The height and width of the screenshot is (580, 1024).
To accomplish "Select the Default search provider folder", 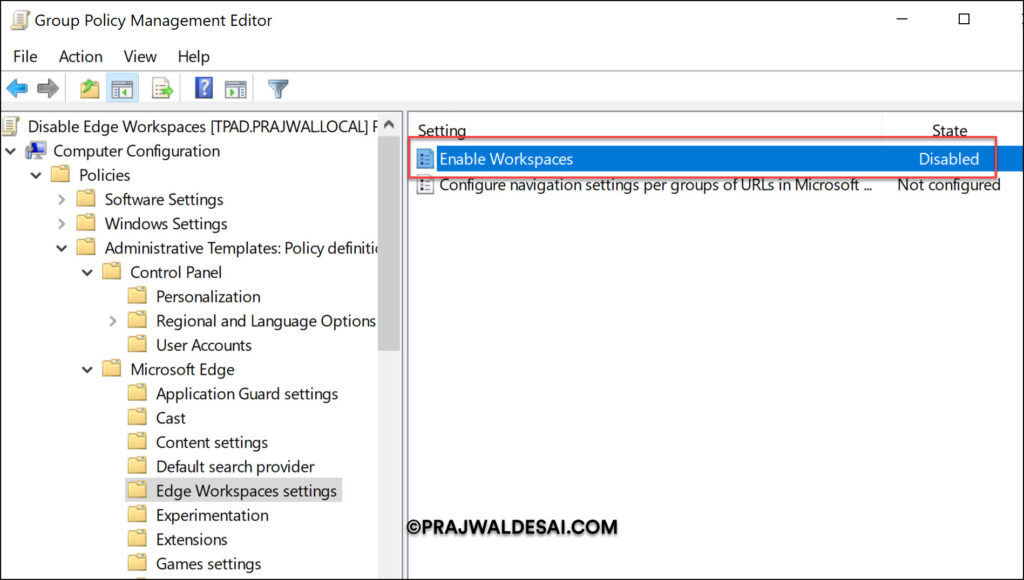I will tap(235, 466).
